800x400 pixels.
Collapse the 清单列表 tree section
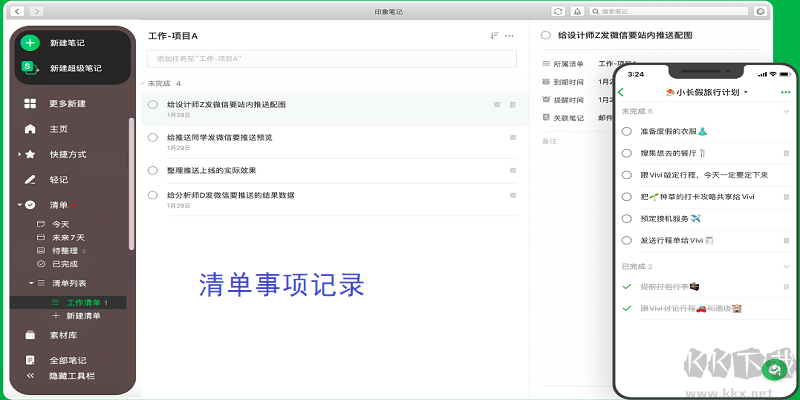(31, 284)
